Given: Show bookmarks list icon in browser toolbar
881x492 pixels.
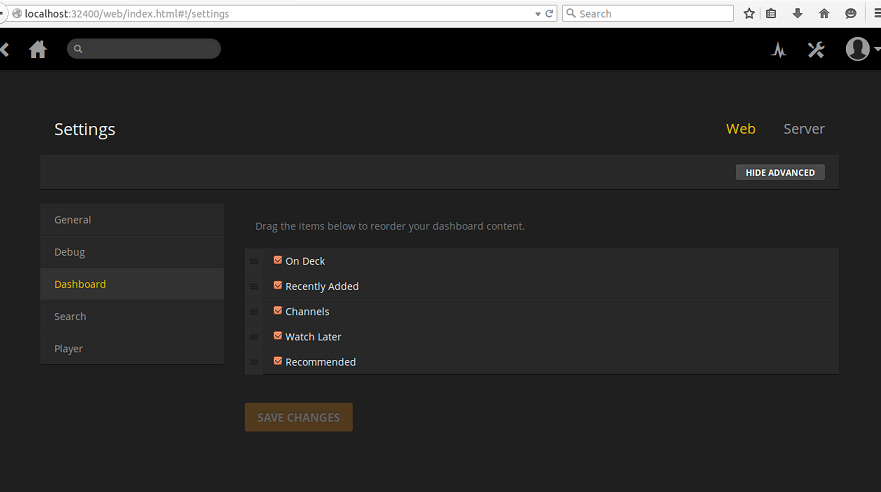Looking at the screenshot, I should 771,13.
